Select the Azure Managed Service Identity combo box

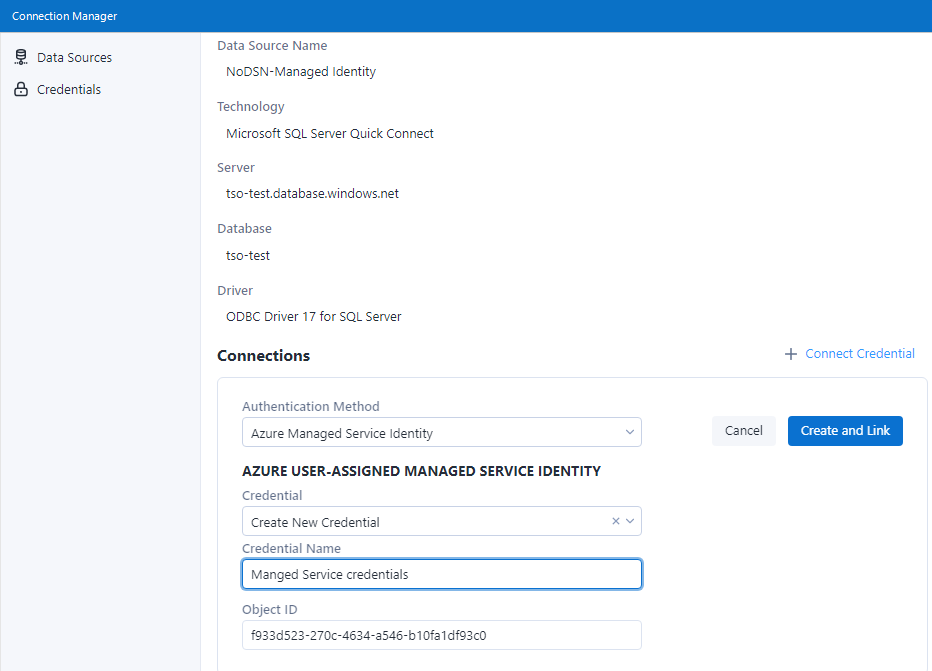click(x=430, y=433)
